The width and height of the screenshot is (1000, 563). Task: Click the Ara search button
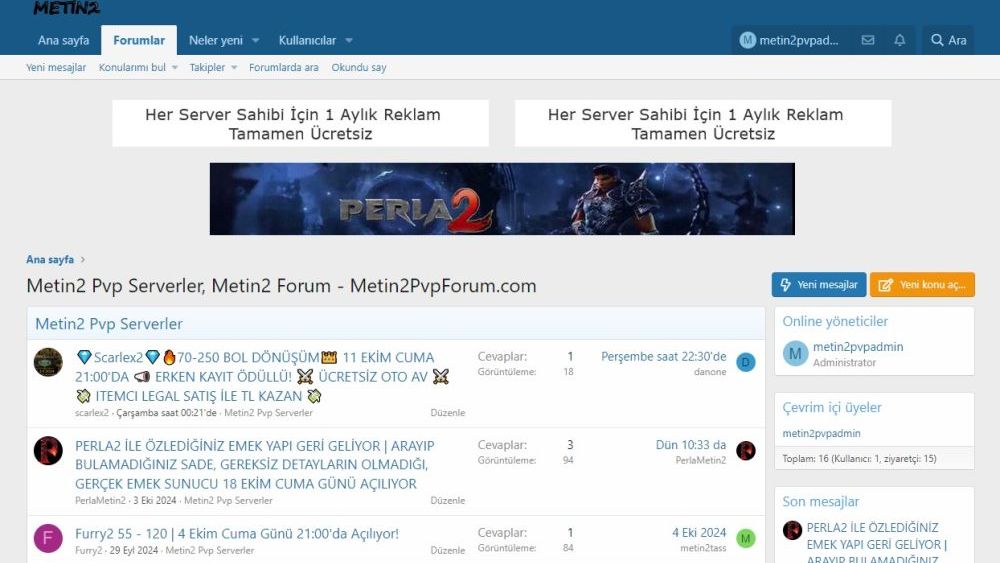pos(948,40)
